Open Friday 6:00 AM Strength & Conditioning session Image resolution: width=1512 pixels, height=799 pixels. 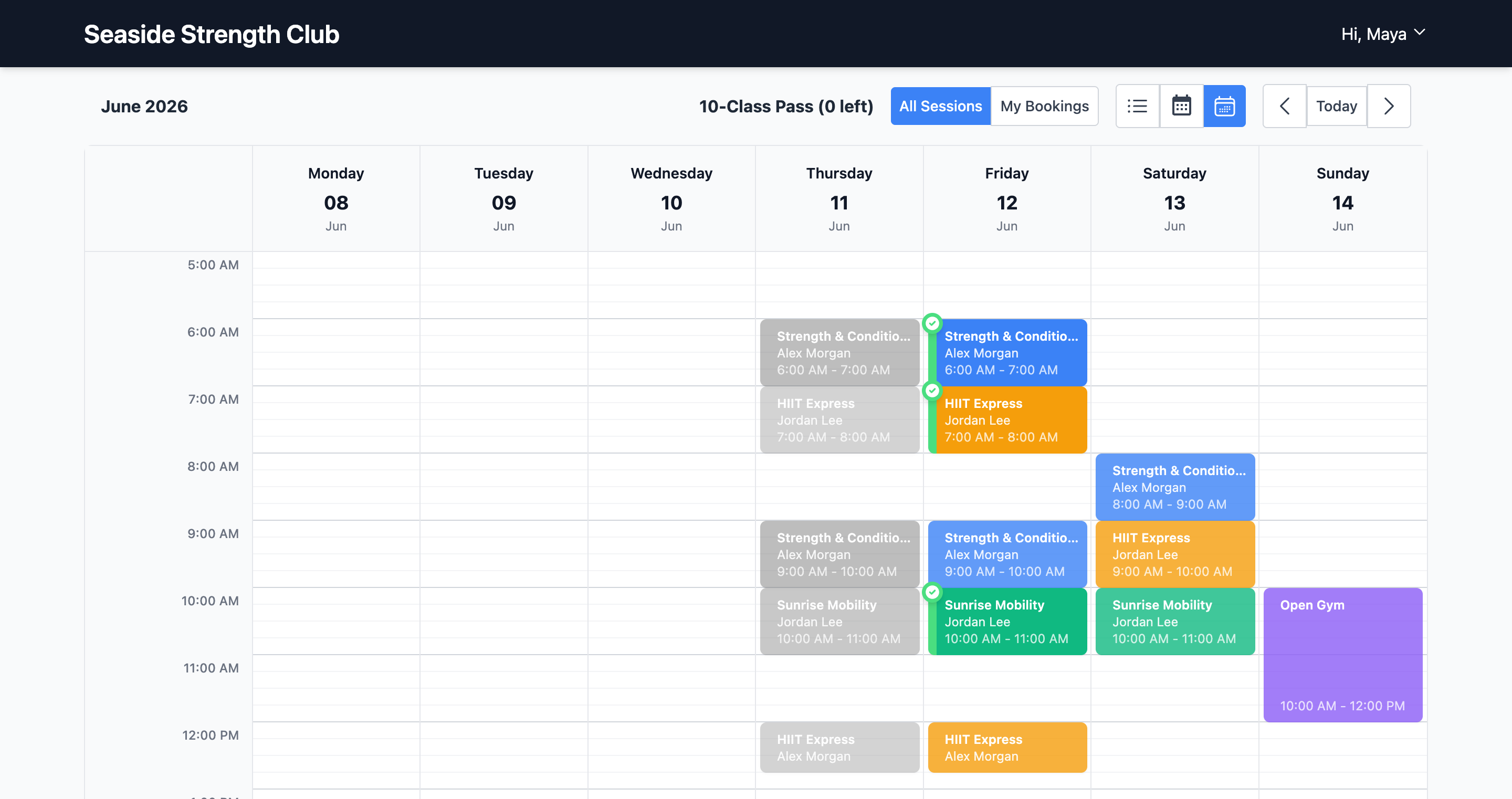[1007, 353]
